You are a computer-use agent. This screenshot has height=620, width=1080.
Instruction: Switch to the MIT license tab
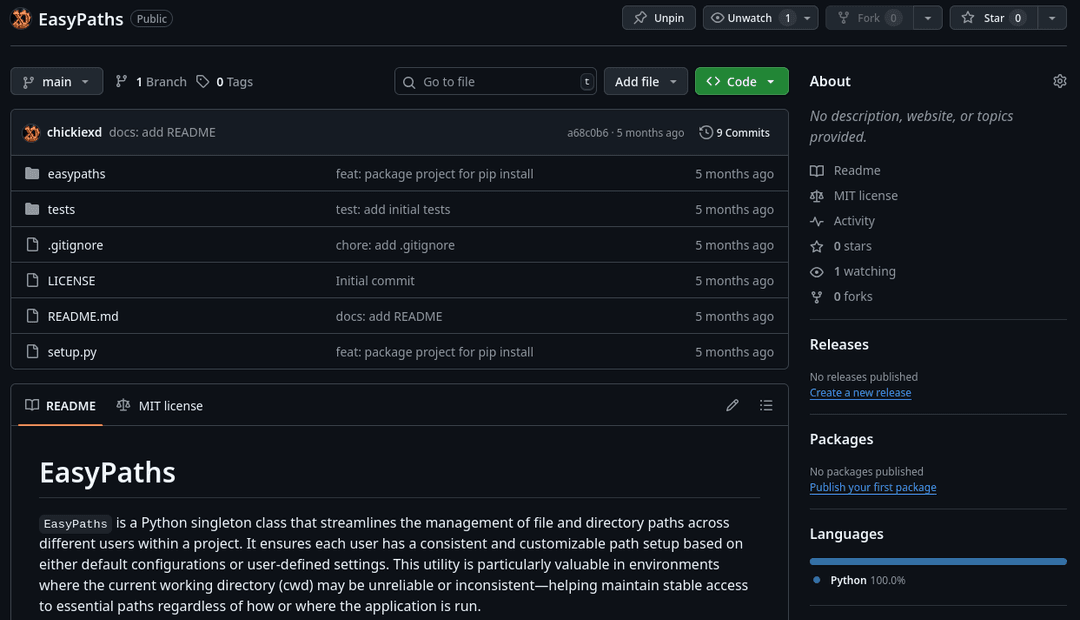coord(160,406)
